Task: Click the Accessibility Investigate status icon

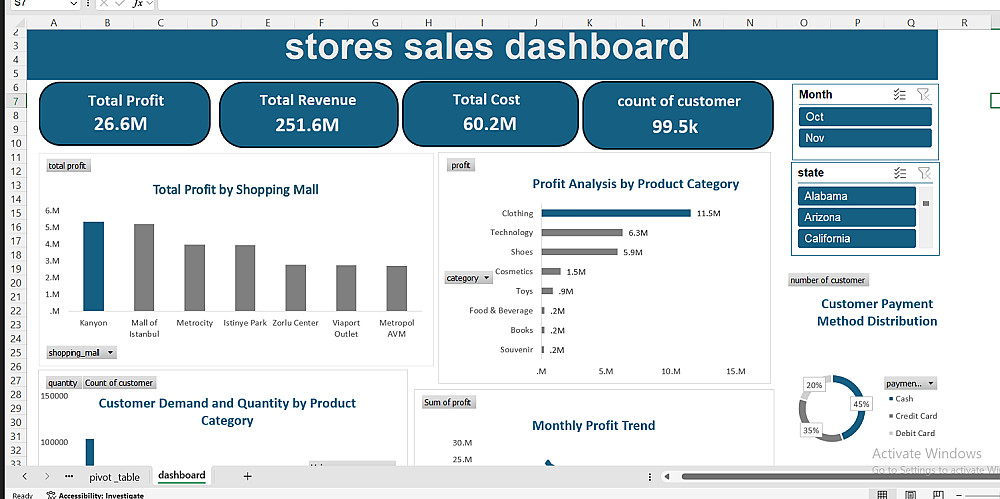Action: pyautogui.click(x=51, y=495)
